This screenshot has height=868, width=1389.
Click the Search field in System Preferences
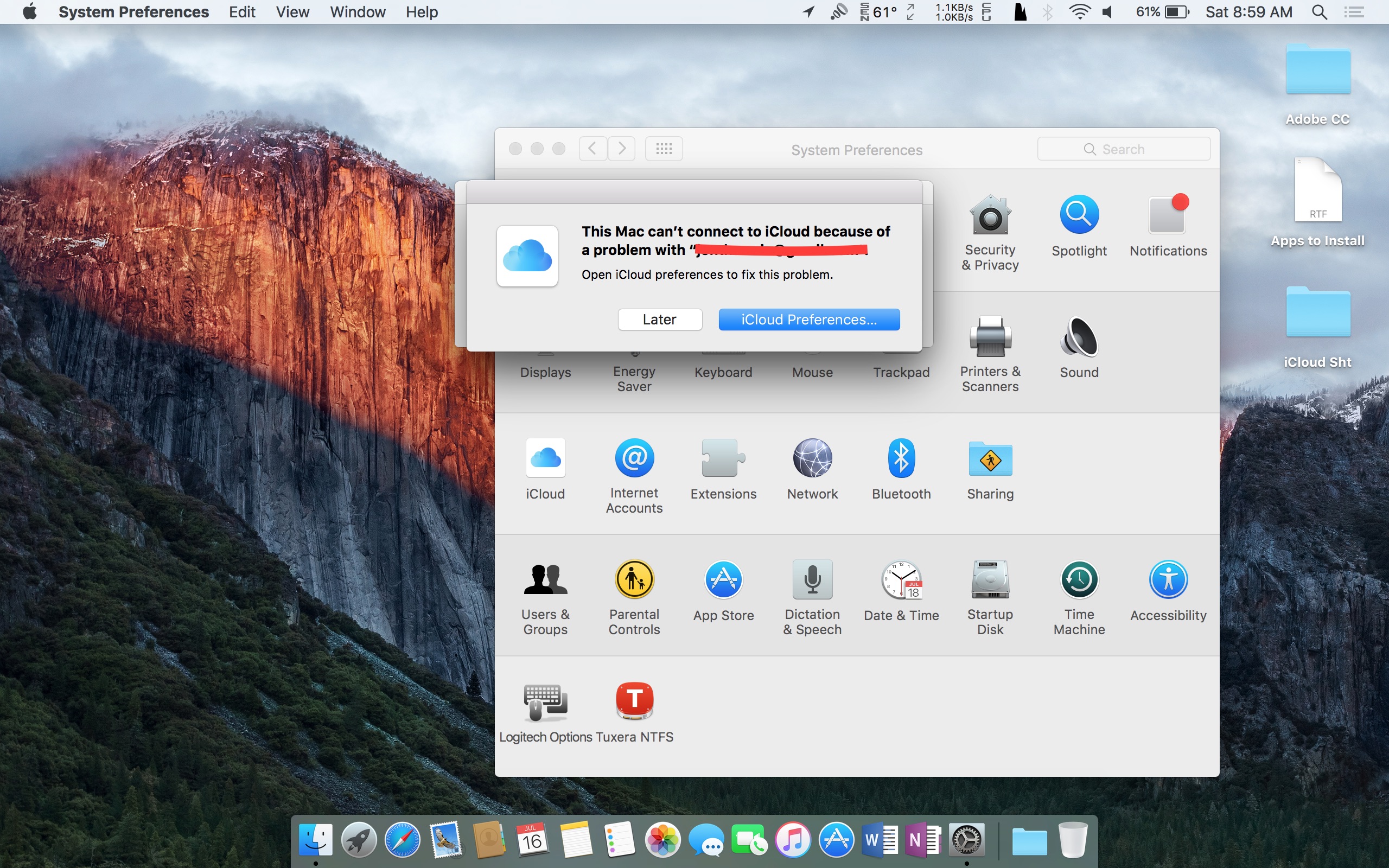[1123, 149]
